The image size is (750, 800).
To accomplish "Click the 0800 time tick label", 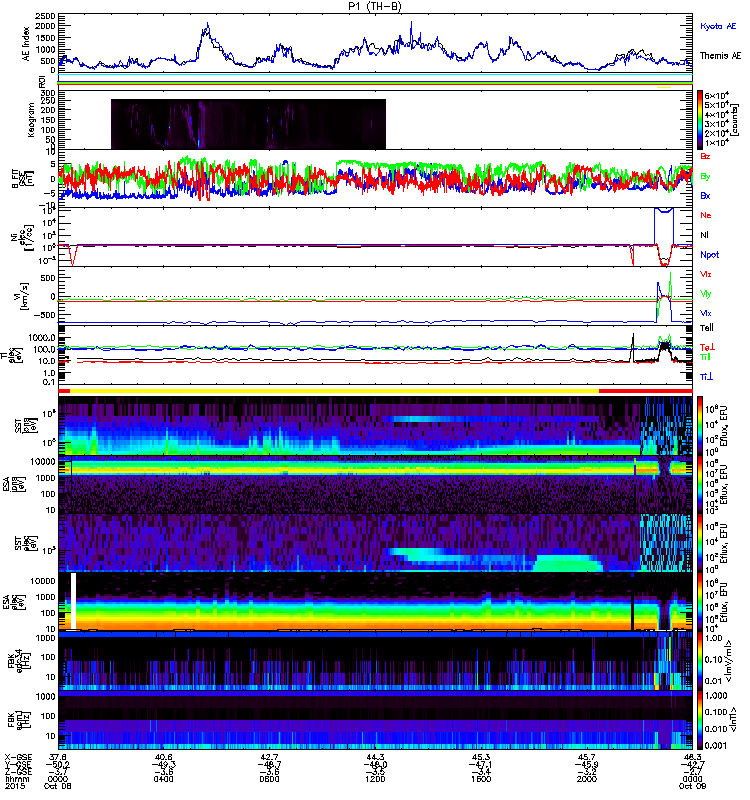I will [x=269, y=779].
